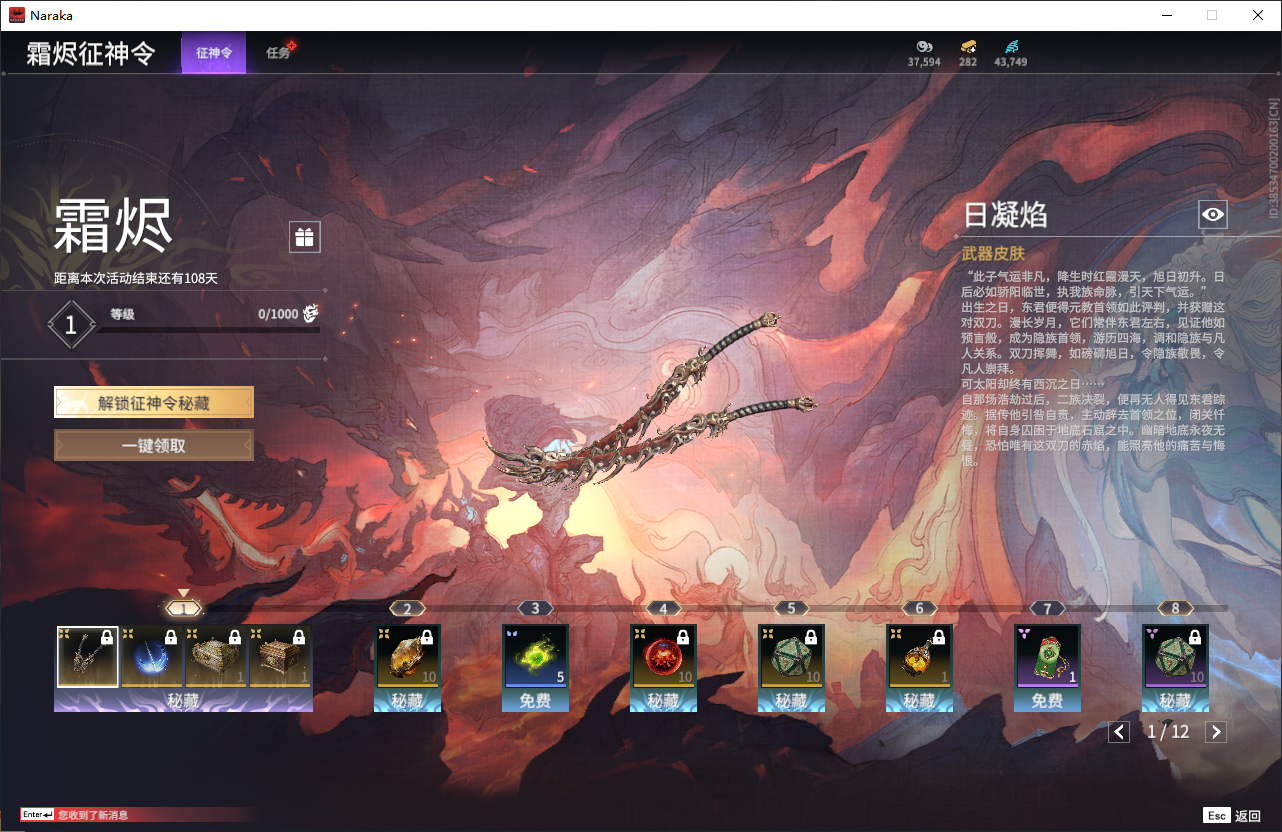Click the Esc 返回 button

1232,815
